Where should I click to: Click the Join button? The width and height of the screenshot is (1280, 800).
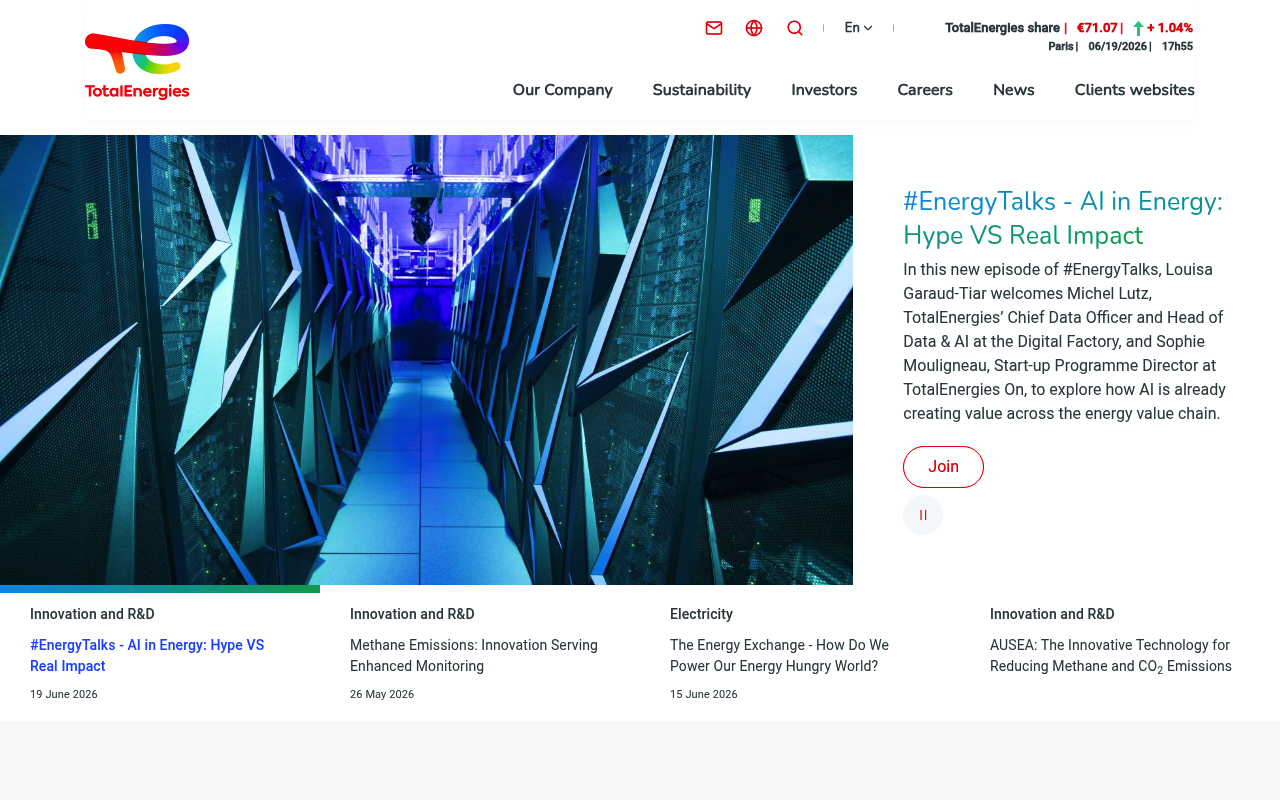tap(943, 467)
